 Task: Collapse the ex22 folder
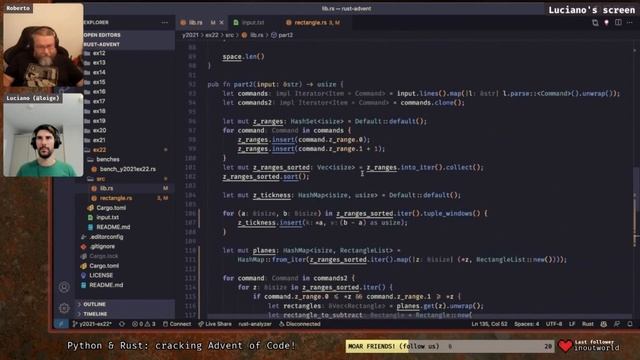99,150
